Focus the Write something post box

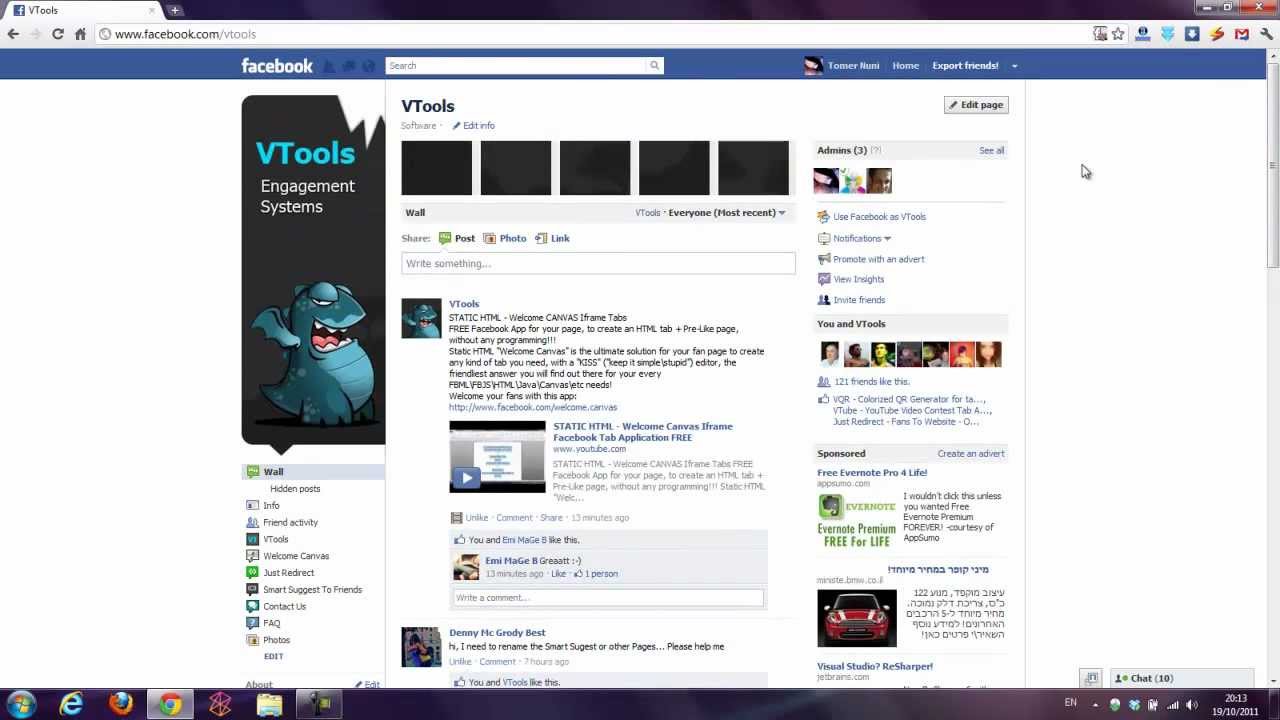coord(598,264)
